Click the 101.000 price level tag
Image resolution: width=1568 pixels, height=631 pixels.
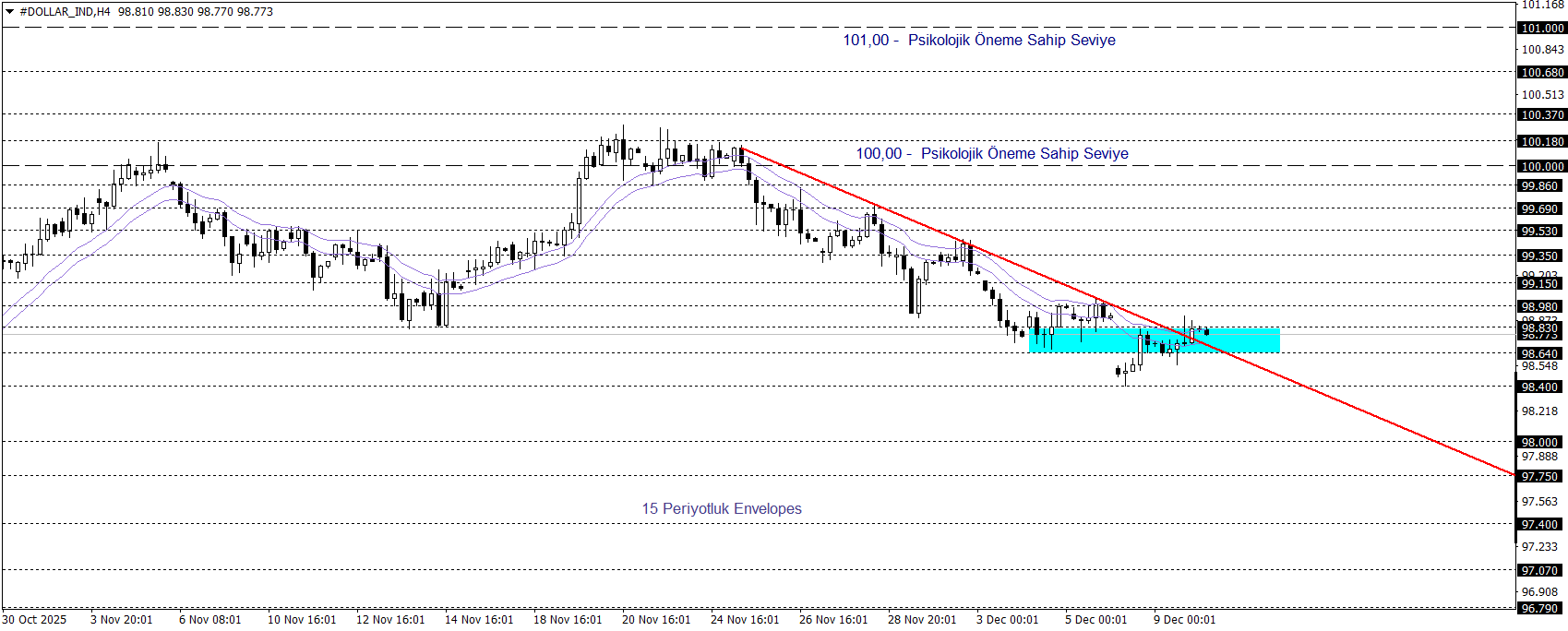click(1542, 29)
